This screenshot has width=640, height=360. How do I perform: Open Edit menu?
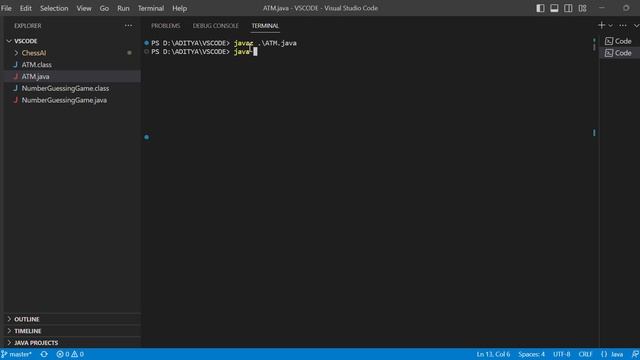pos(26,8)
